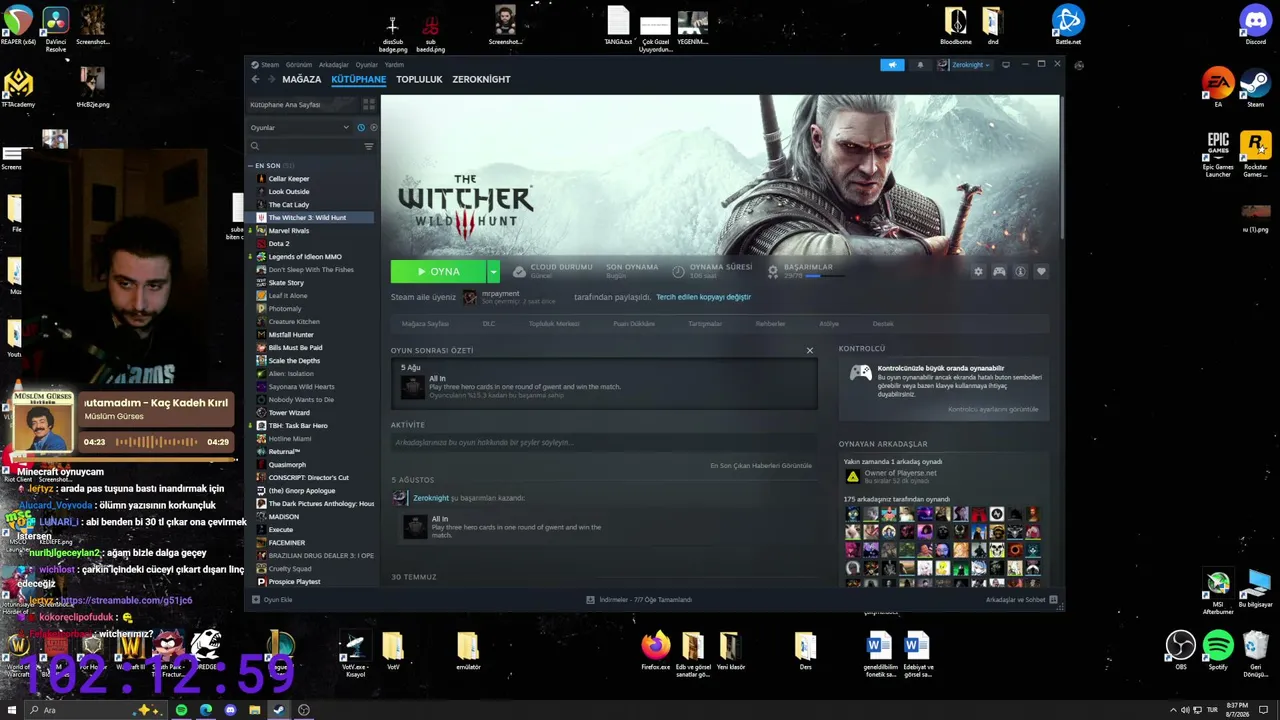Collapse the EN SON category

[x=250, y=165]
